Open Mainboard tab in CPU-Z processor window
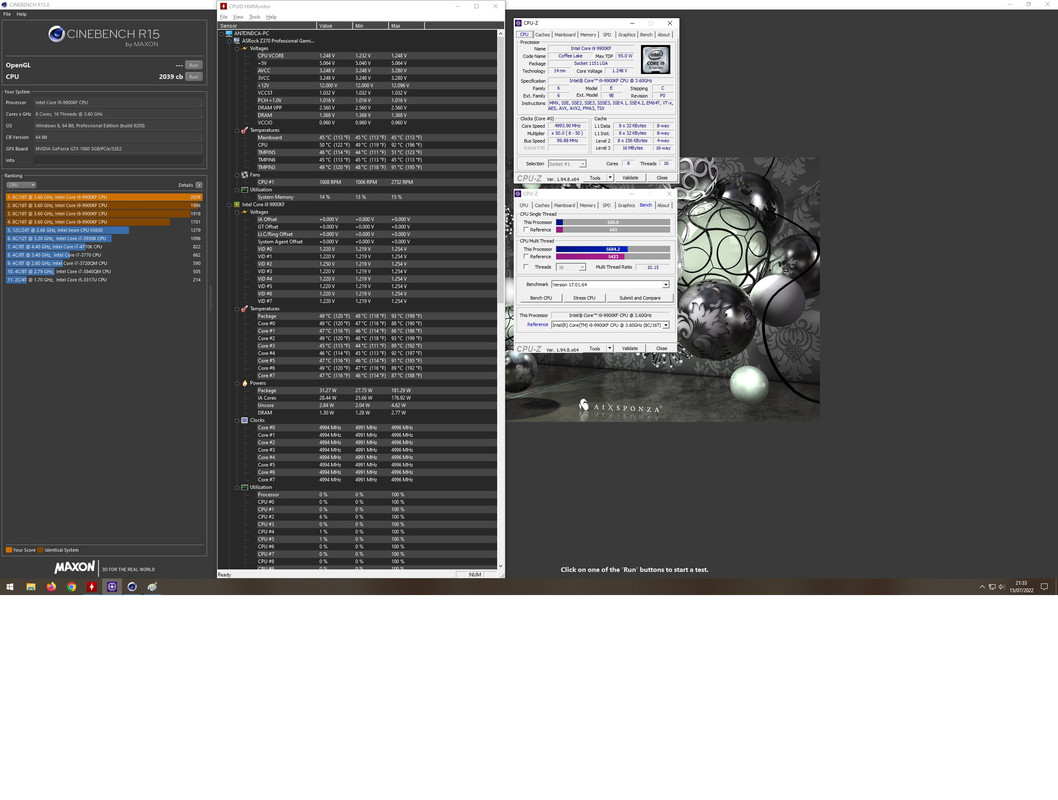Image resolution: width=1058 pixels, height=800 pixels. pyautogui.click(x=565, y=34)
